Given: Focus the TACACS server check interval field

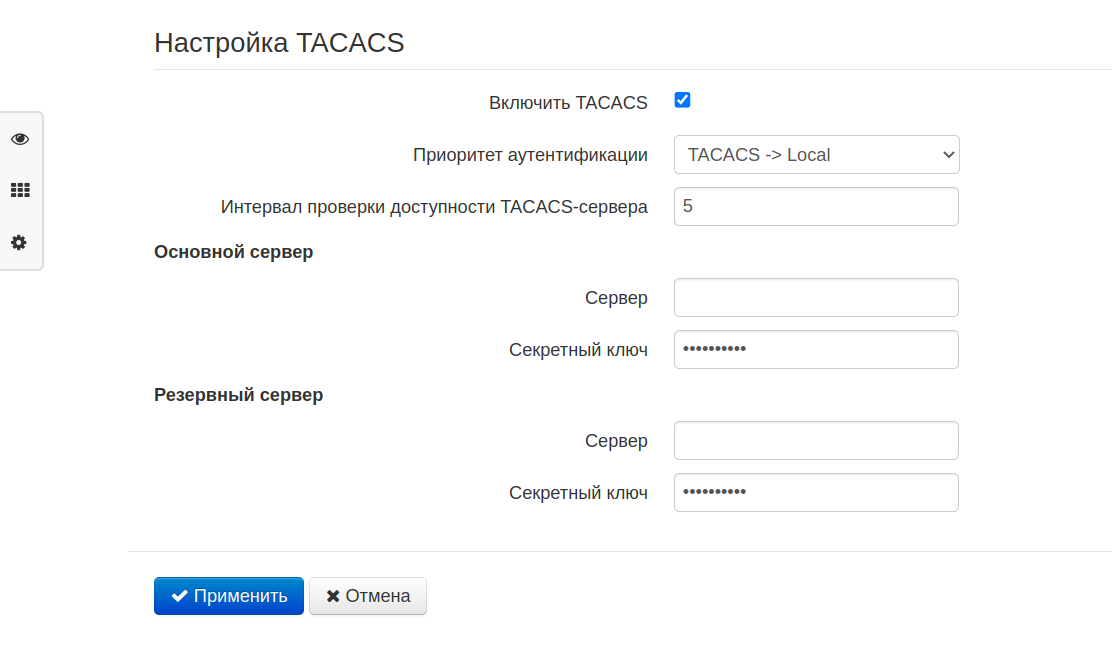Looking at the screenshot, I should point(816,207).
